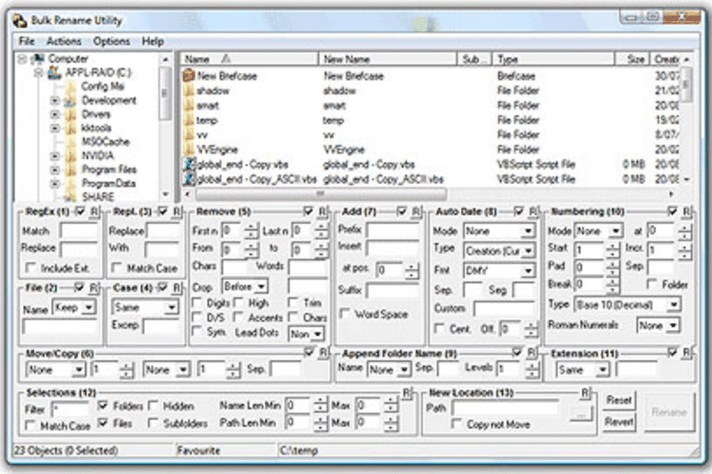Click the Revert button

(620, 422)
